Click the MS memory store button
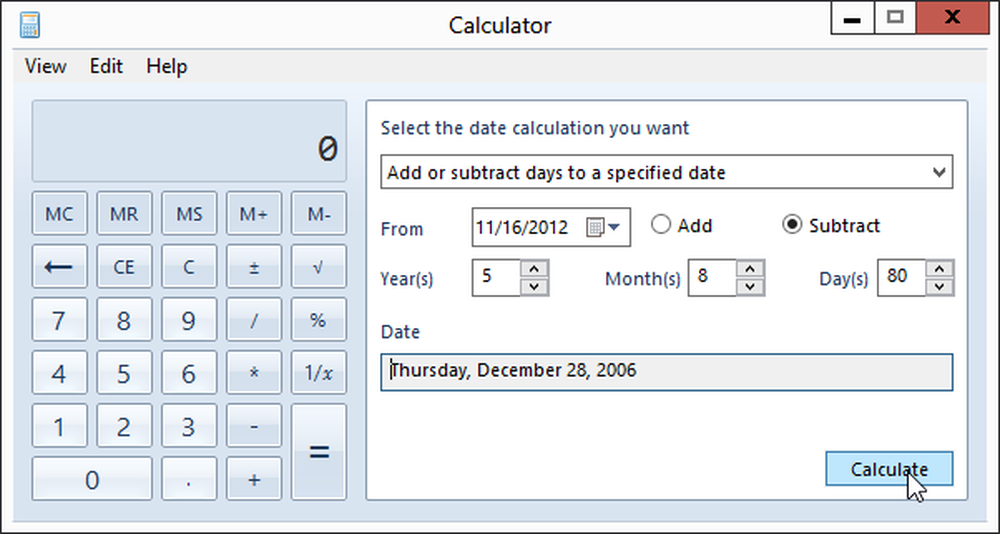The height and width of the screenshot is (534, 1000). pyautogui.click(x=189, y=214)
